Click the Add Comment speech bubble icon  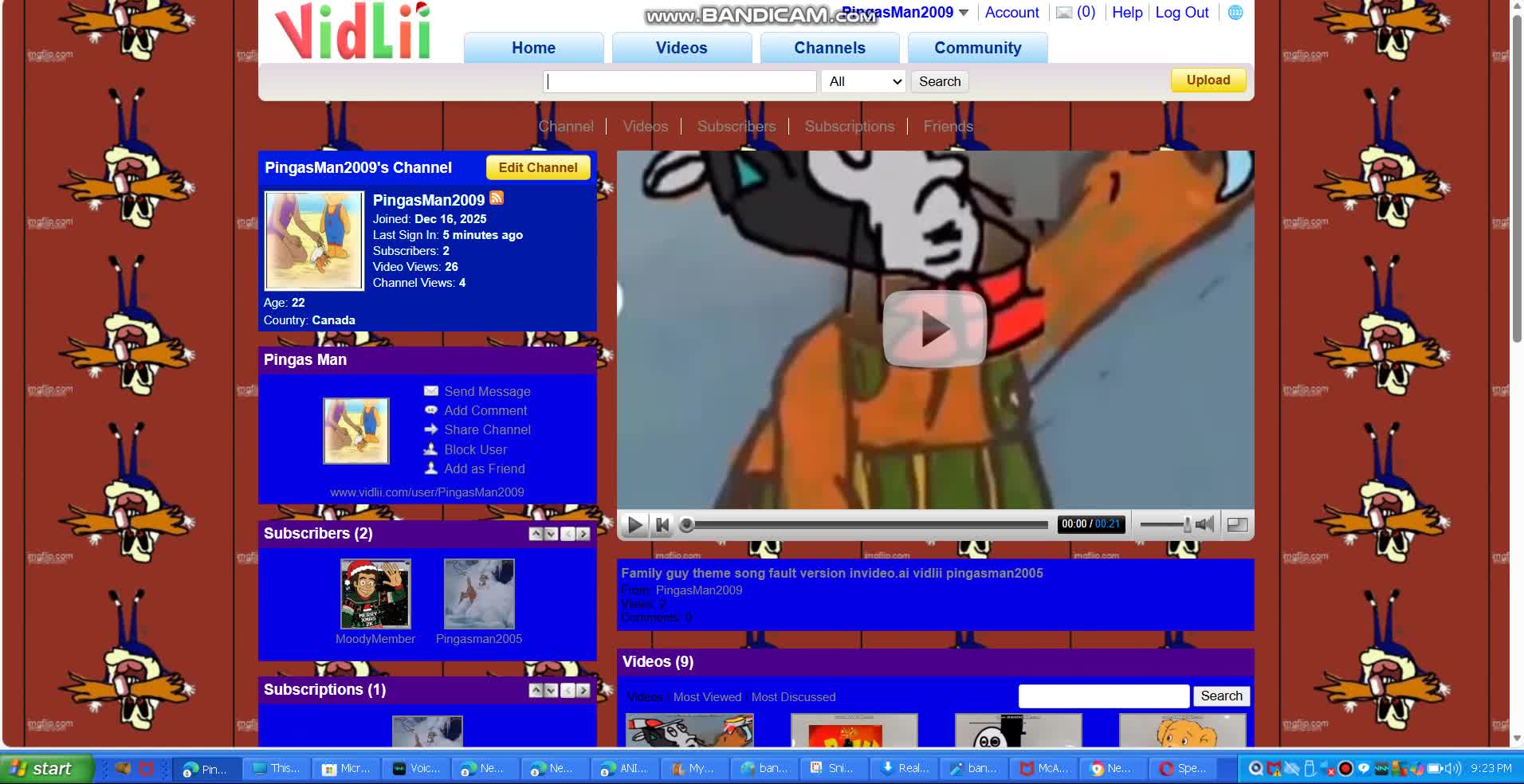point(431,410)
